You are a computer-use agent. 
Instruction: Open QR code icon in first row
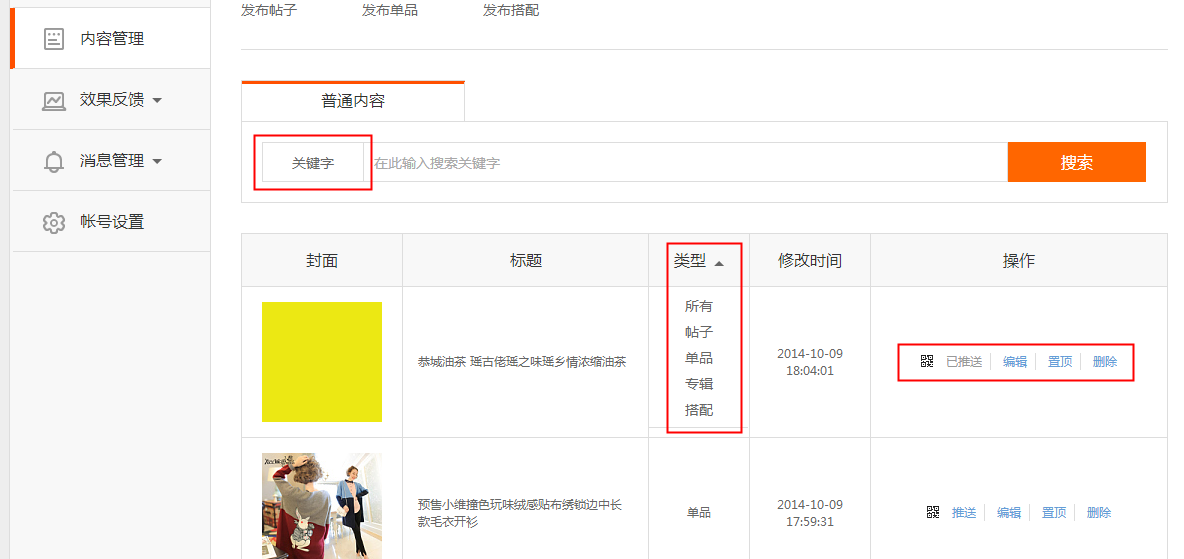point(927,362)
